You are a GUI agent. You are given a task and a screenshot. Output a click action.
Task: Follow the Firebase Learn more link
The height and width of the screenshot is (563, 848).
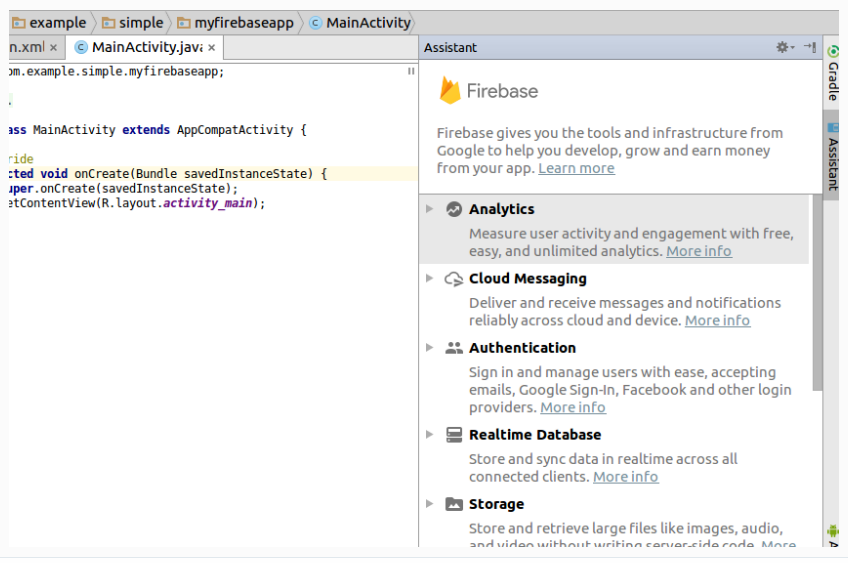pyautogui.click(x=576, y=168)
